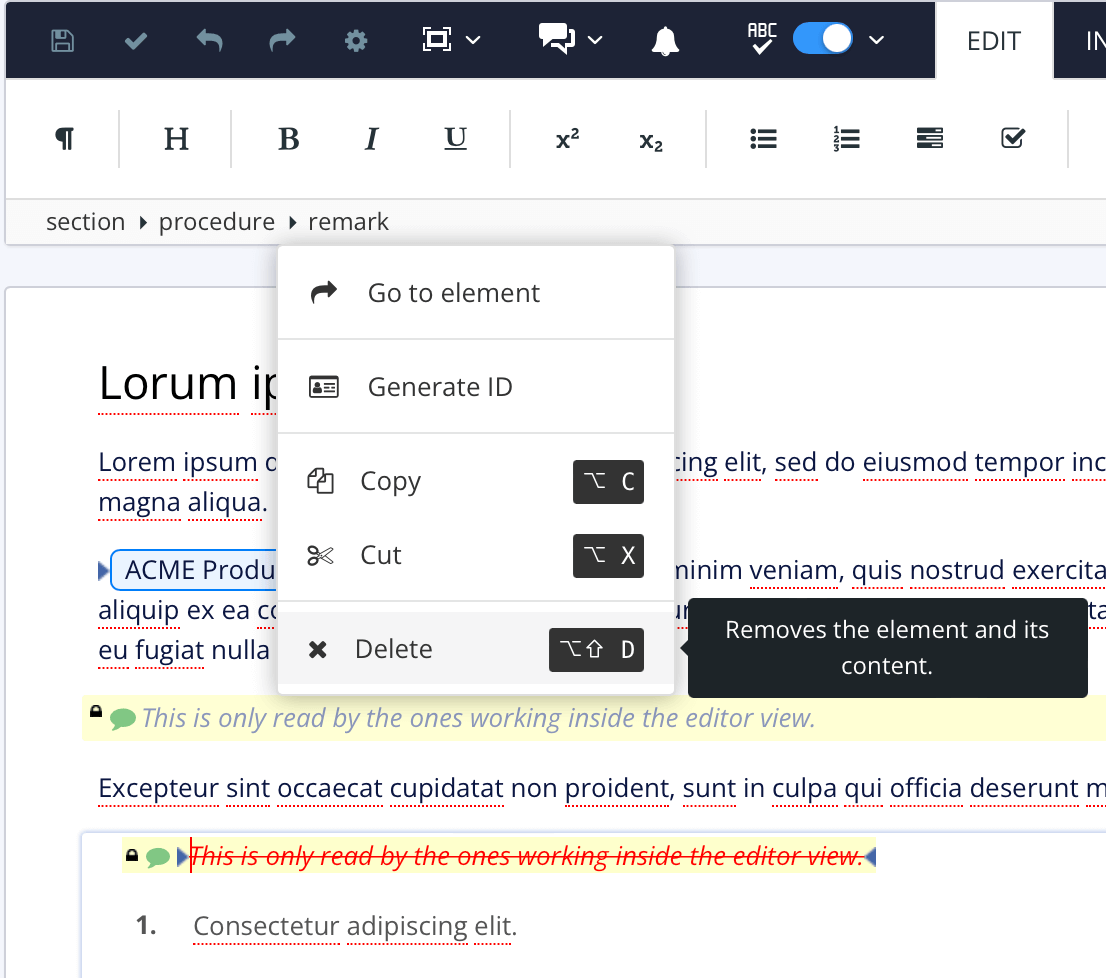Toggle paragraph marks with the pilcrow icon
This screenshot has width=1106, height=978.
click(64, 139)
